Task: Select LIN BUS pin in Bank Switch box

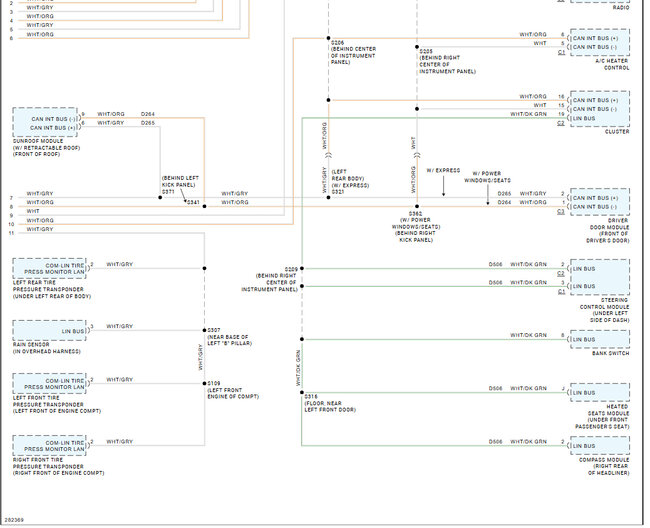Action: tap(584, 340)
